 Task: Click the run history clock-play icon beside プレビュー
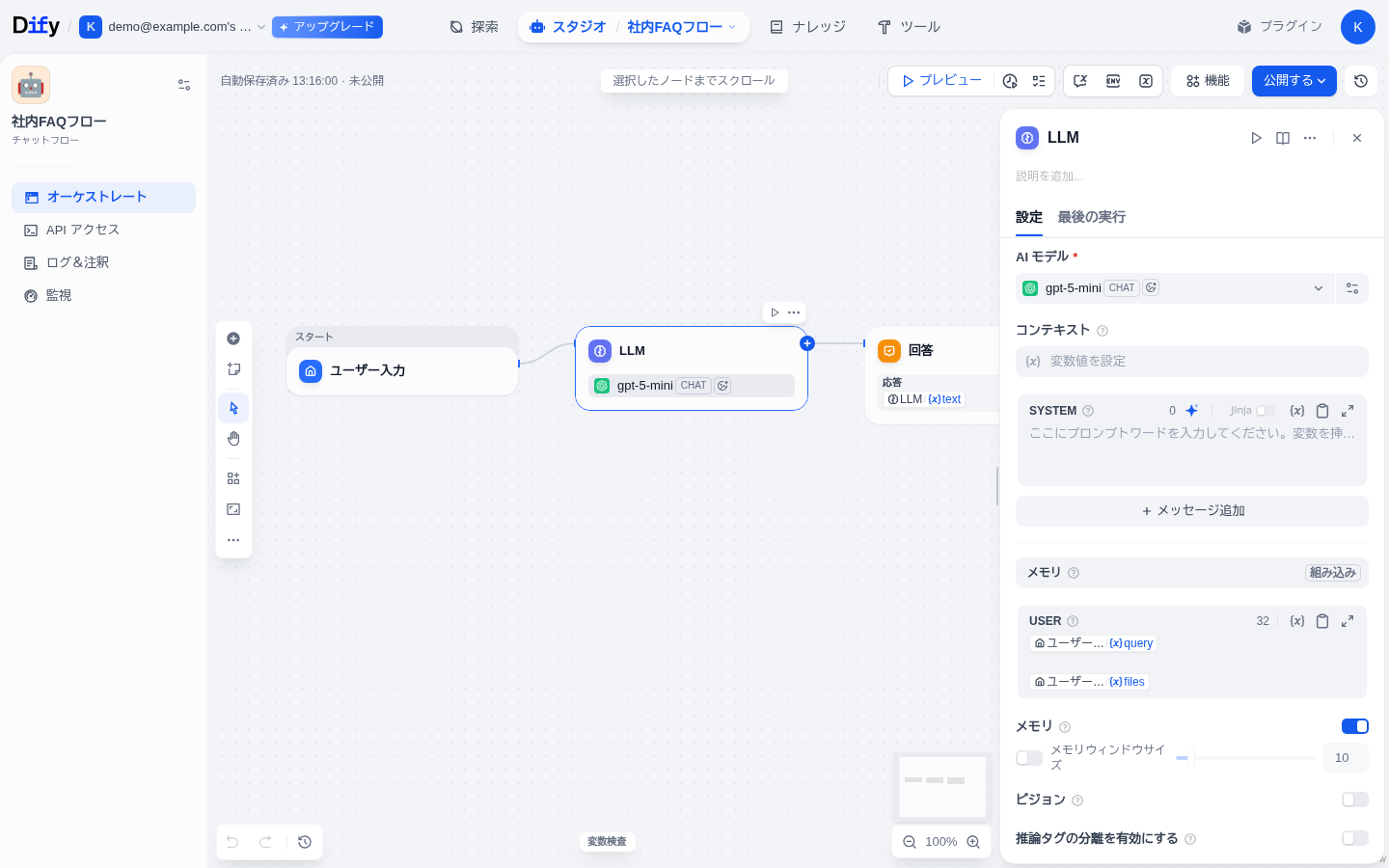coord(1010,81)
